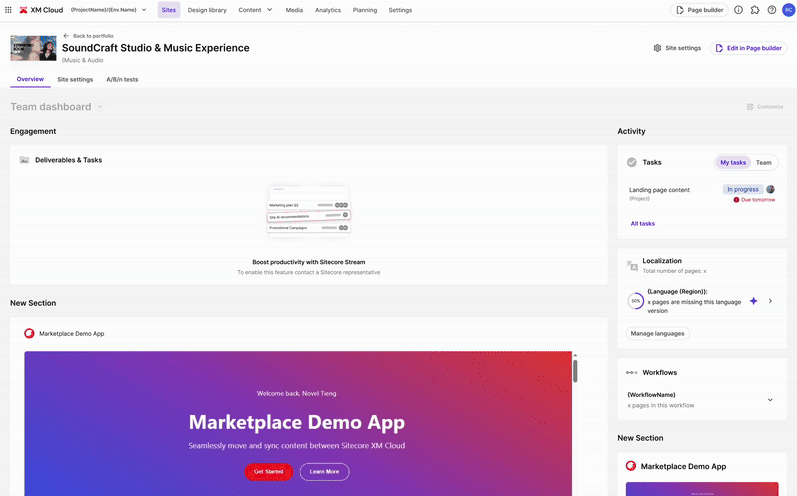Click Total number of pages text
The height and width of the screenshot is (496, 797).
click(674, 271)
